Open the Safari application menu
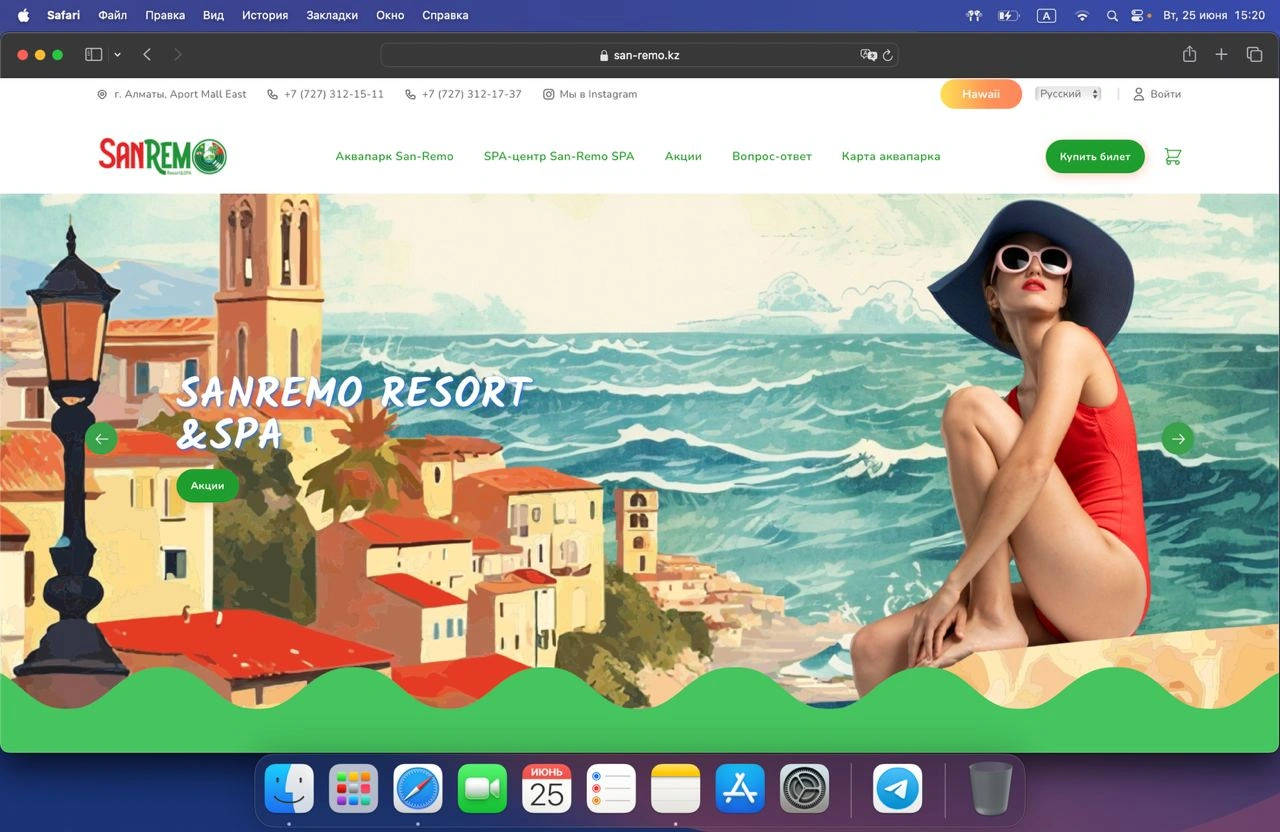1280x832 pixels. click(63, 15)
